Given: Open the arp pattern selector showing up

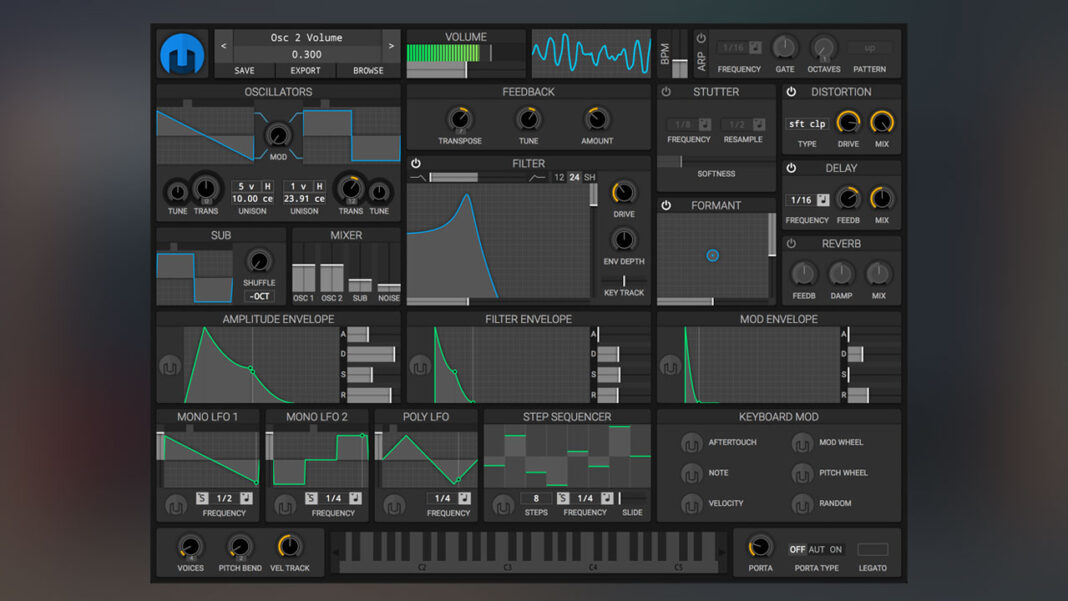Looking at the screenshot, I should point(869,47).
